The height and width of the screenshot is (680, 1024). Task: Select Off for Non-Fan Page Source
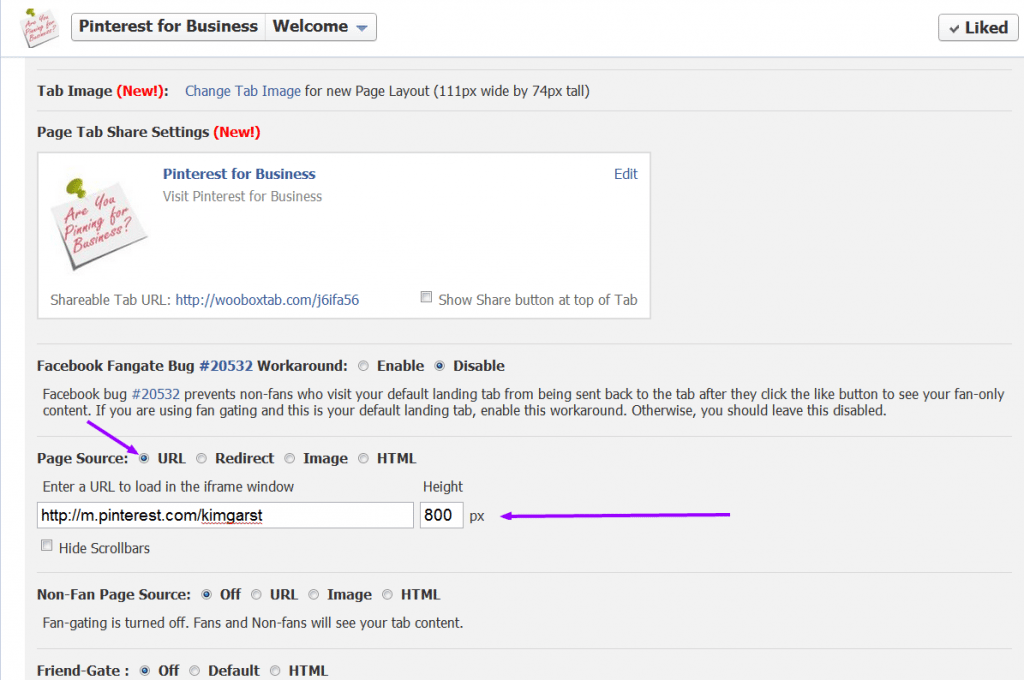pyautogui.click(x=206, y=594)
